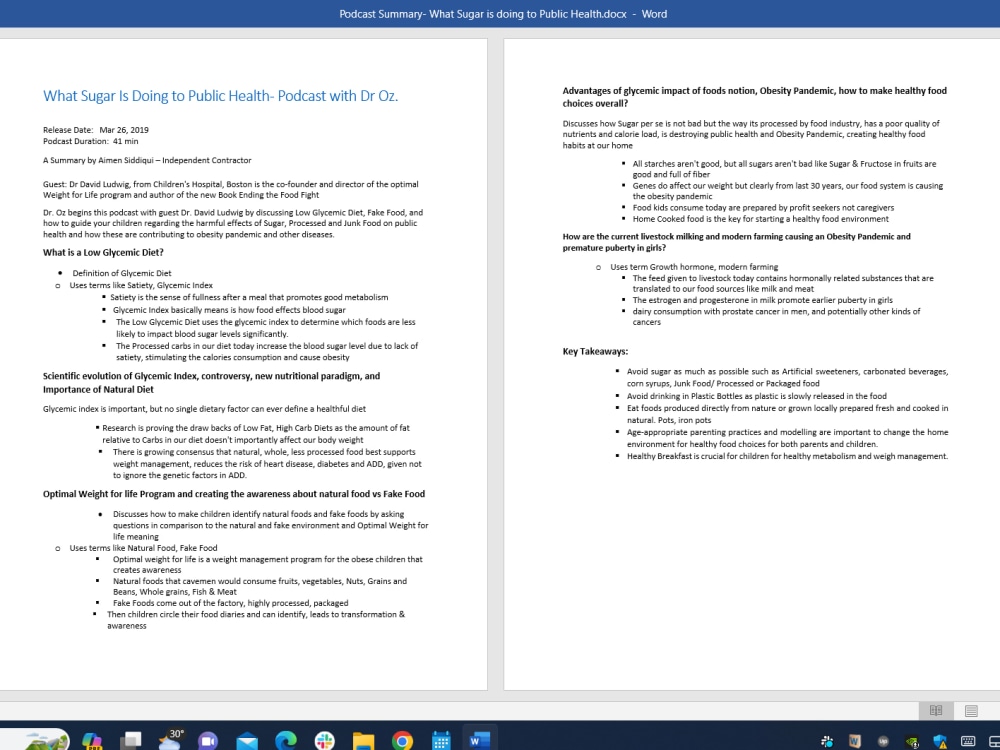
Task: Launch Microsoft Edge from the taskbar
Action: pos(286,741)
